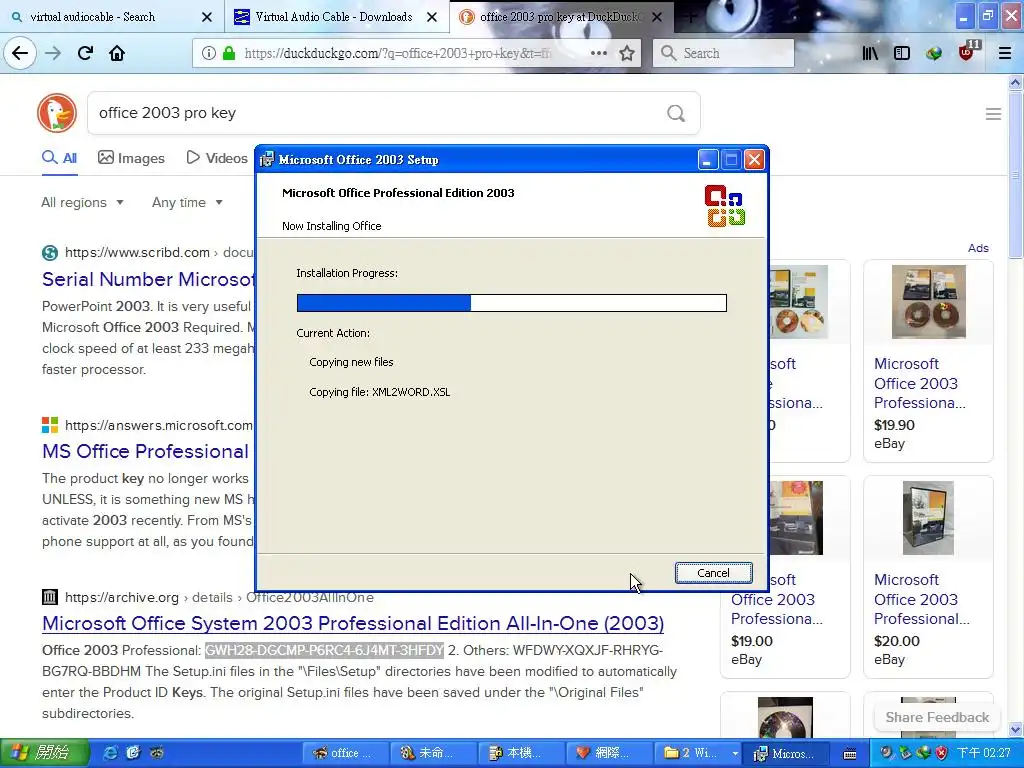Image resolution: width=1024 pixels, height=768 pixels.
Task: Switch to the office taskbar window
Action: pos(345,753)
